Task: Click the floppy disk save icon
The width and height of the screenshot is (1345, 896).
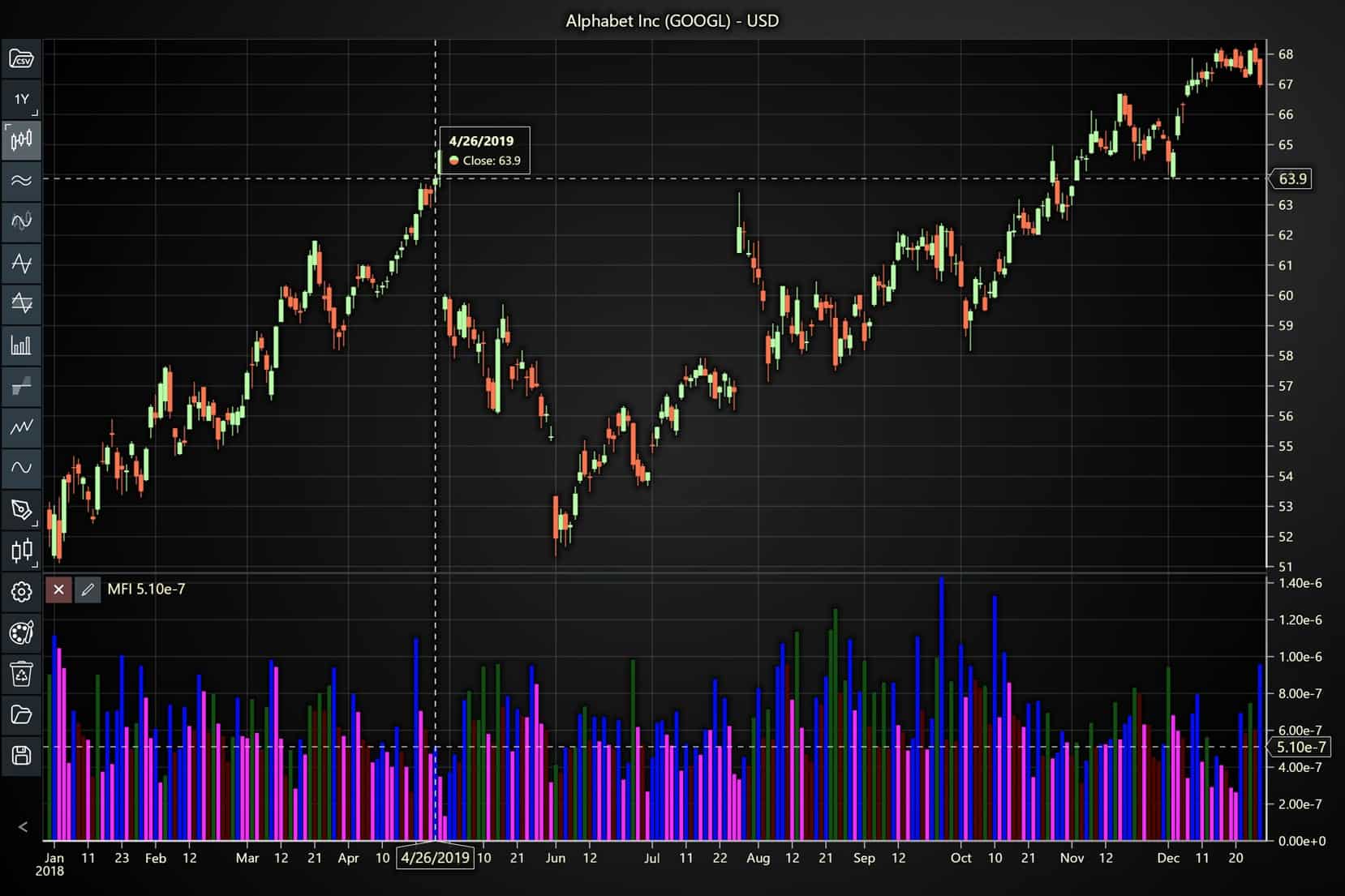Action: tap(21, 756)
